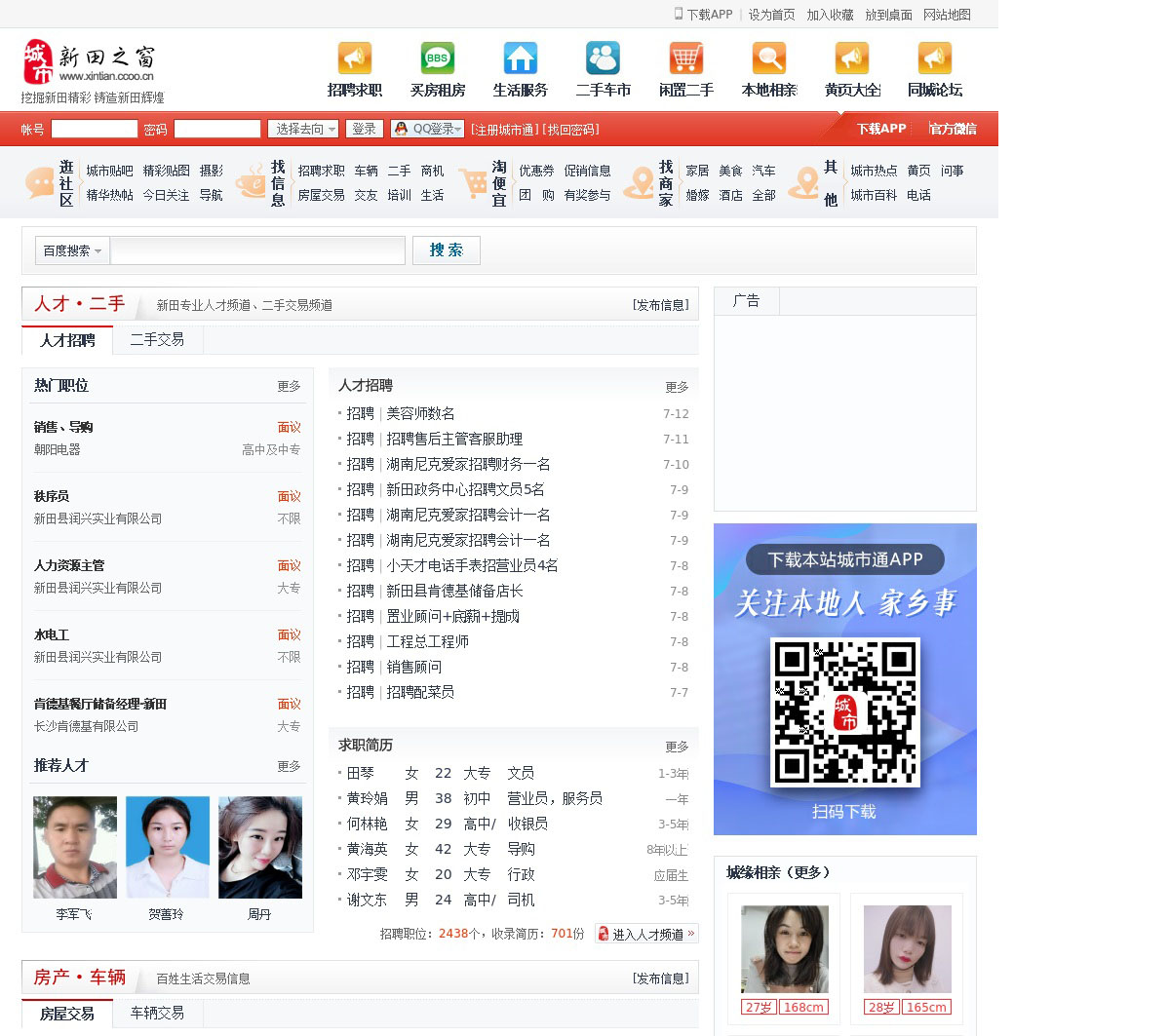1170x1036 pixels.
Task: Open the 本地相亲 magnifier icon
Action: tap(768, 58)
